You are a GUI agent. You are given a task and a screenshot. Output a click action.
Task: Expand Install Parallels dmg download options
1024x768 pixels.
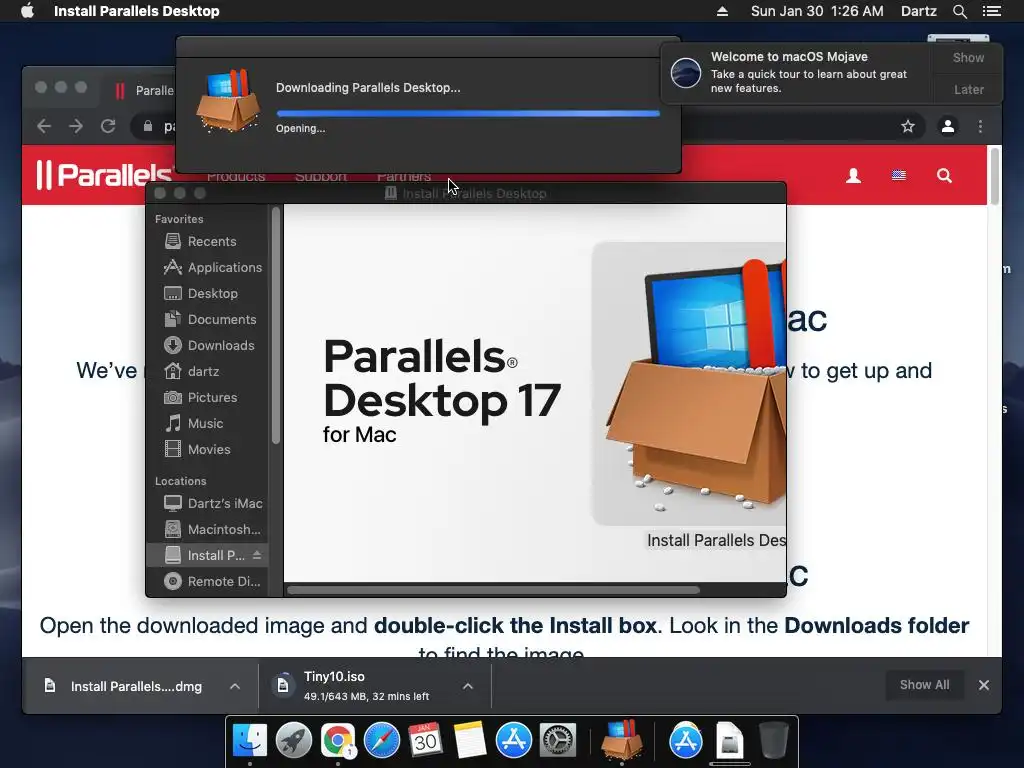pos(235,686)
